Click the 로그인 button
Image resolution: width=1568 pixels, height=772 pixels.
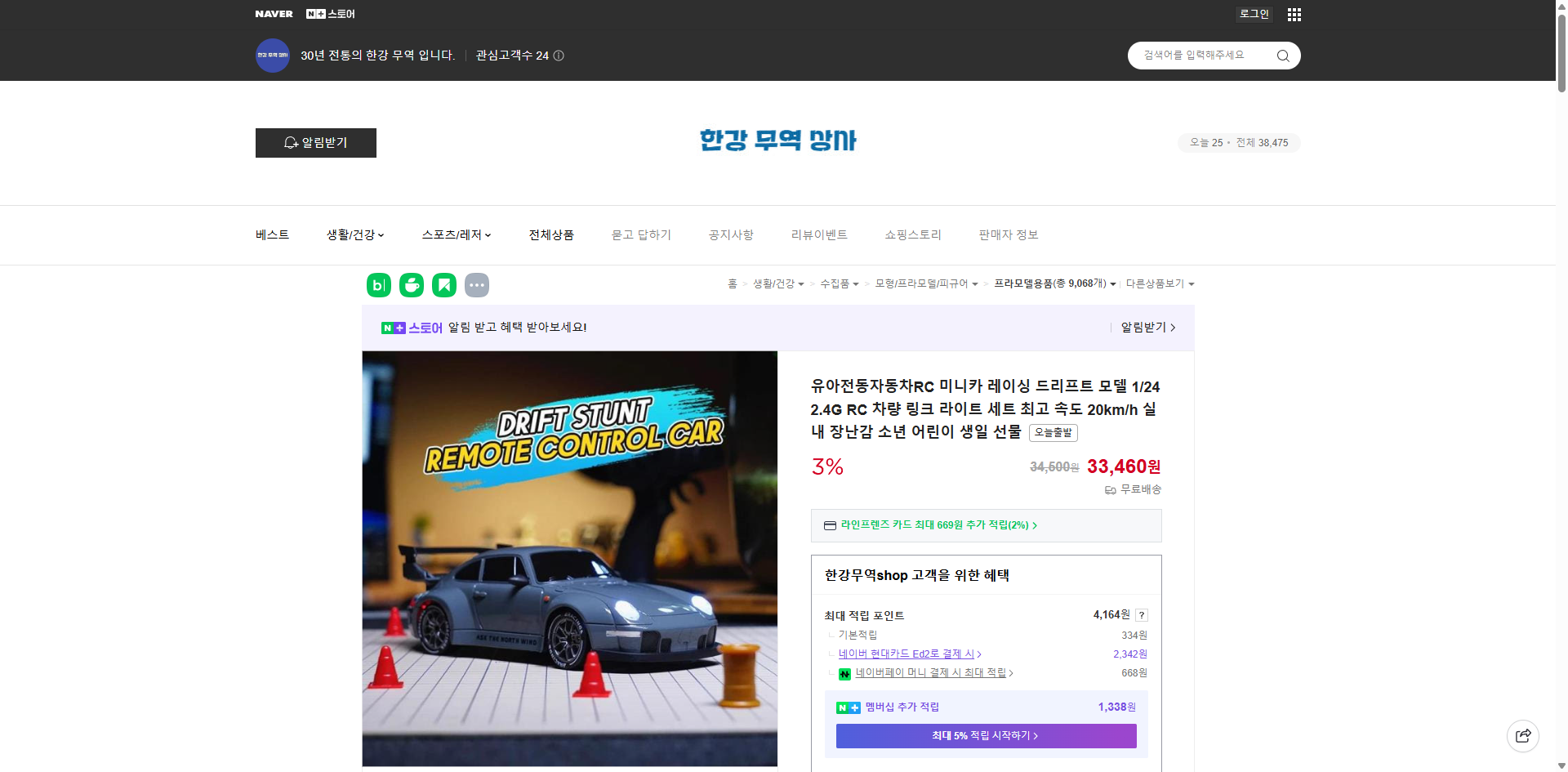coord(1254,14)
